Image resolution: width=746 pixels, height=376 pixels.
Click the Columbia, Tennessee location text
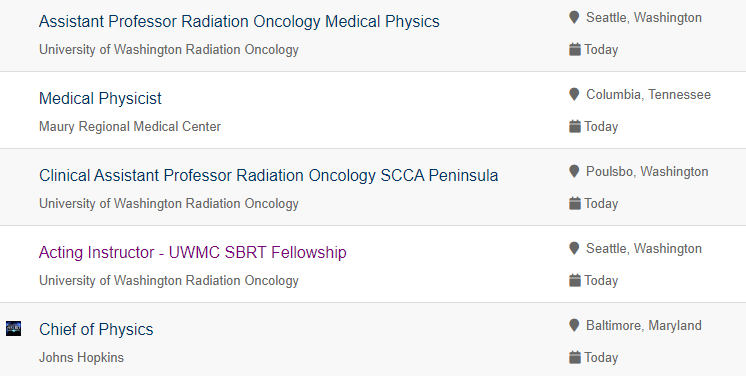648,95
